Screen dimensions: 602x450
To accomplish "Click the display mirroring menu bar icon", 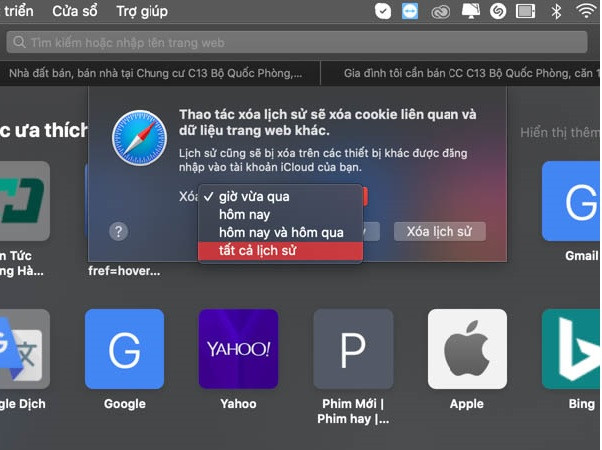I will [470, 11].
